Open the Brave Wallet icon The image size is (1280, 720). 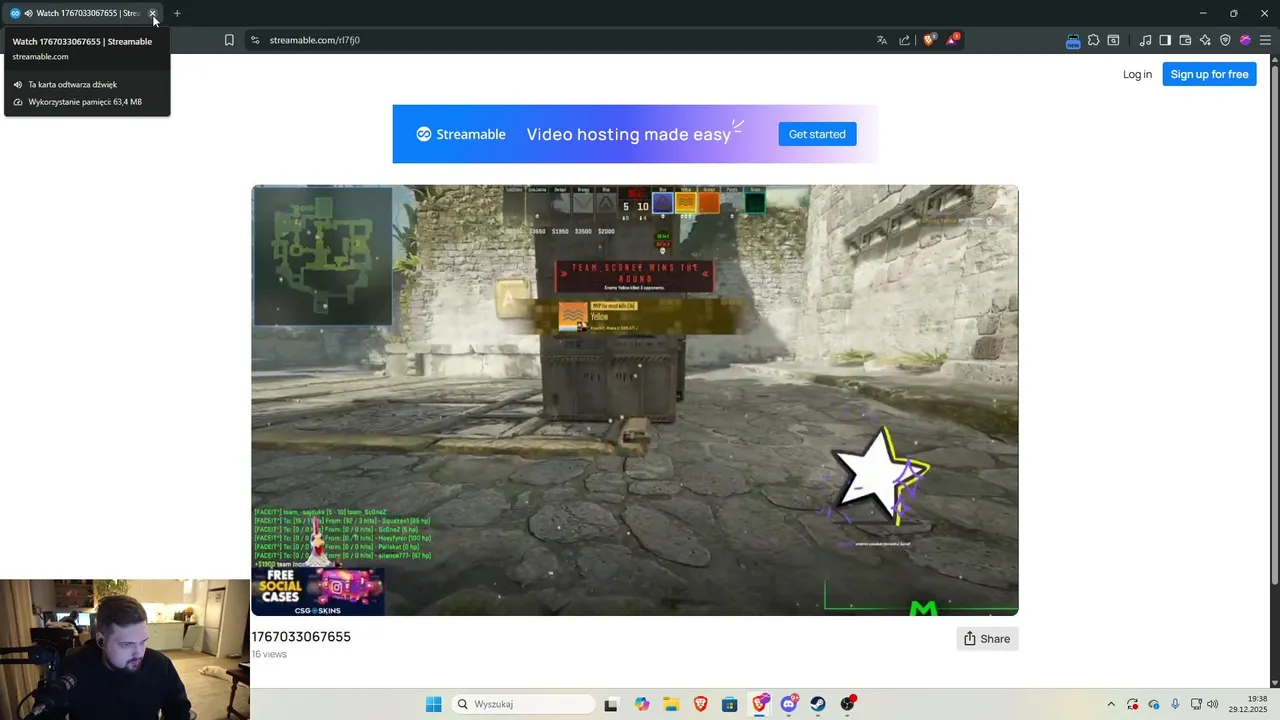(x=1185, y=40)
